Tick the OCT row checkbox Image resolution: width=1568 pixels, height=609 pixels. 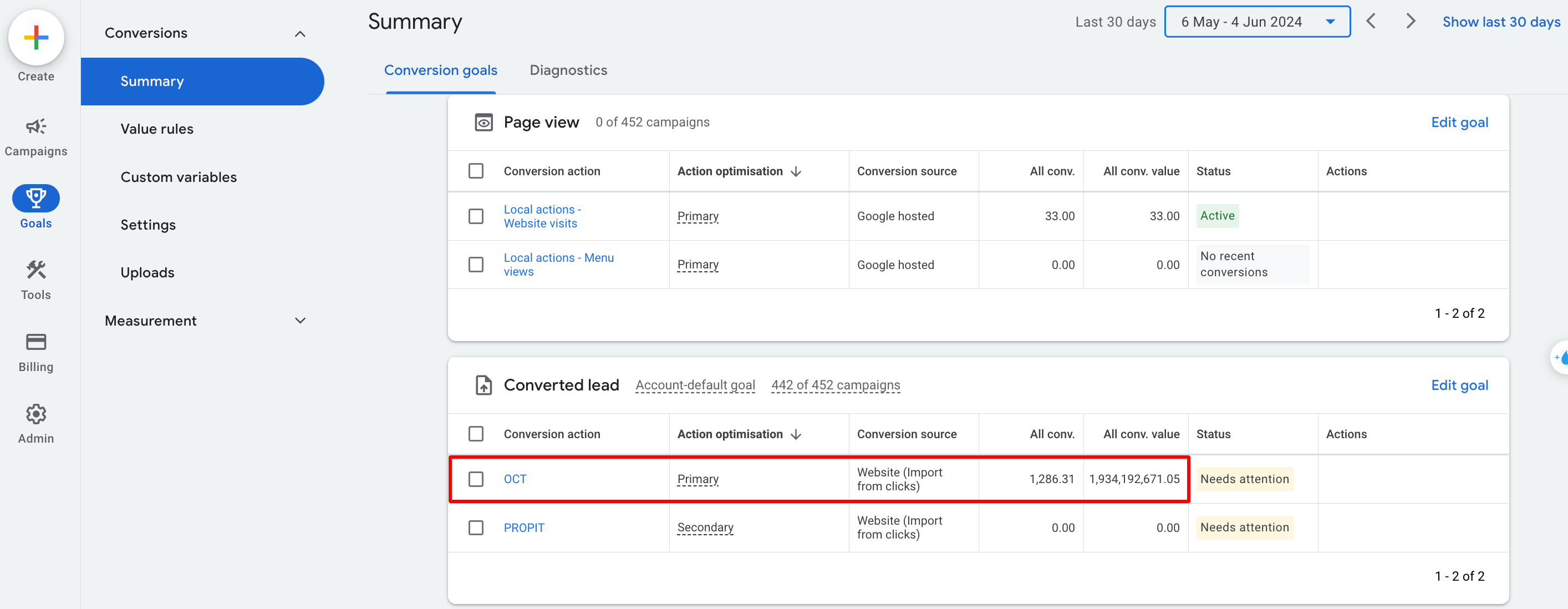(476, 479)
